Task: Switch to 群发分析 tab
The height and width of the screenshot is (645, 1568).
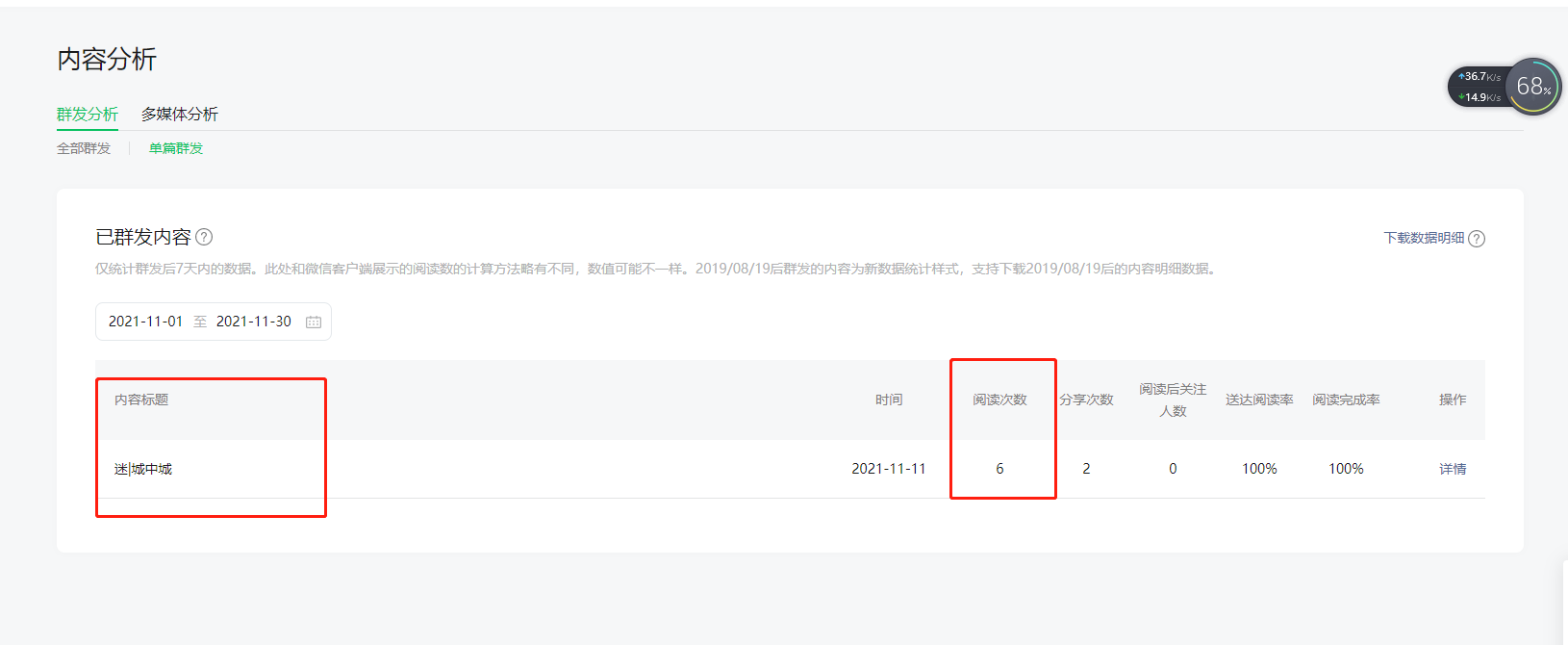Action: point(88,114)
